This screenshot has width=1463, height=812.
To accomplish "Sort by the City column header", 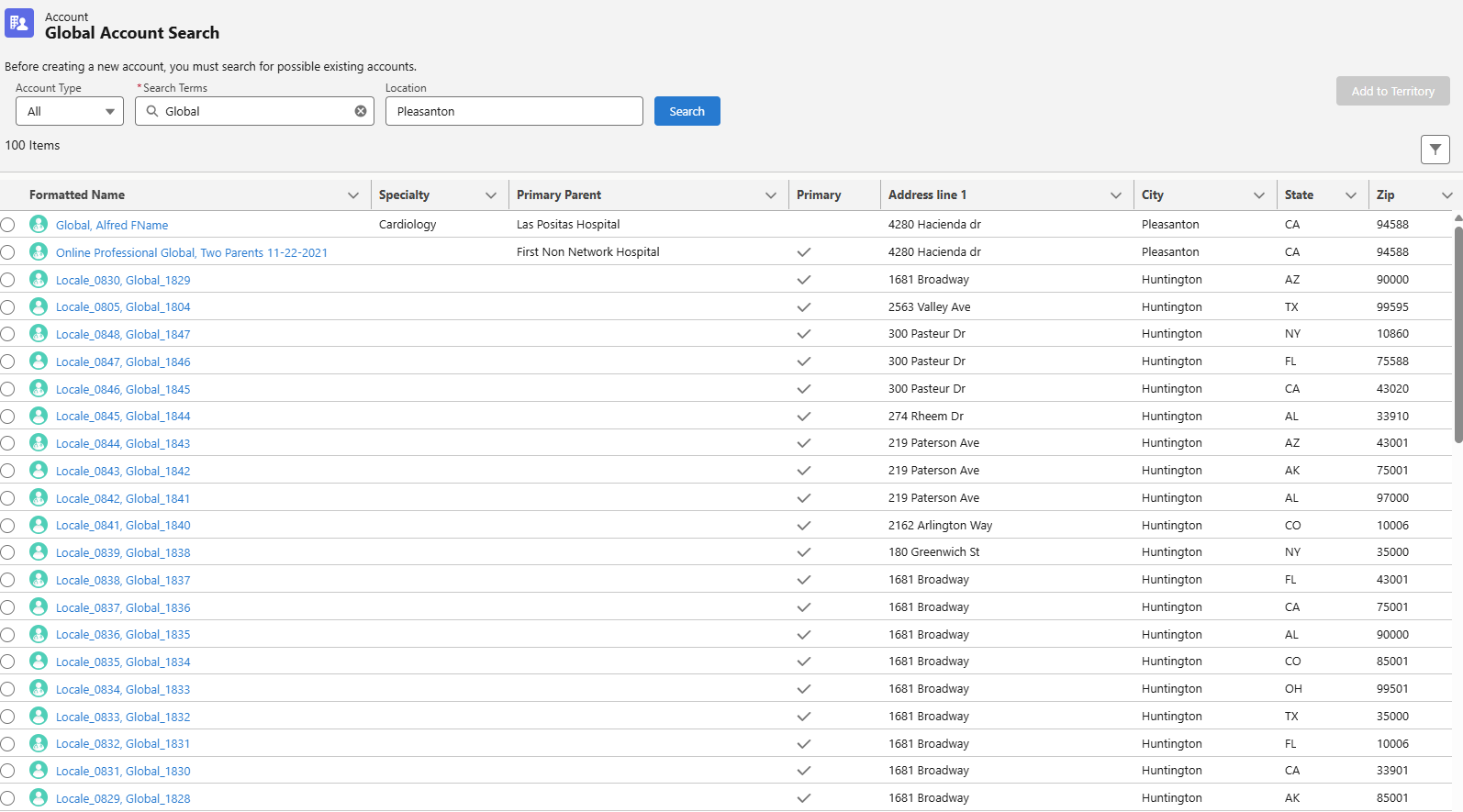I will (1153, 195).
